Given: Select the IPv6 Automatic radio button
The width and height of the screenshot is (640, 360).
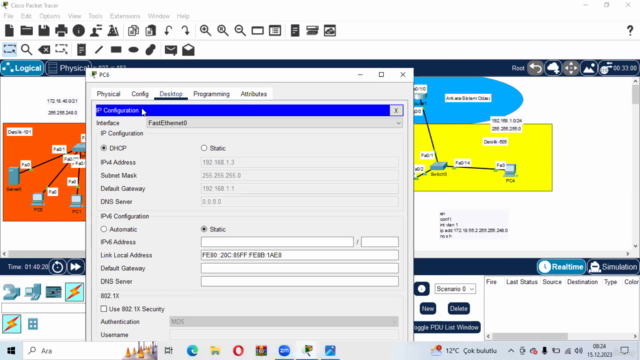Looking at the screenshot, I should pos(104,229).
